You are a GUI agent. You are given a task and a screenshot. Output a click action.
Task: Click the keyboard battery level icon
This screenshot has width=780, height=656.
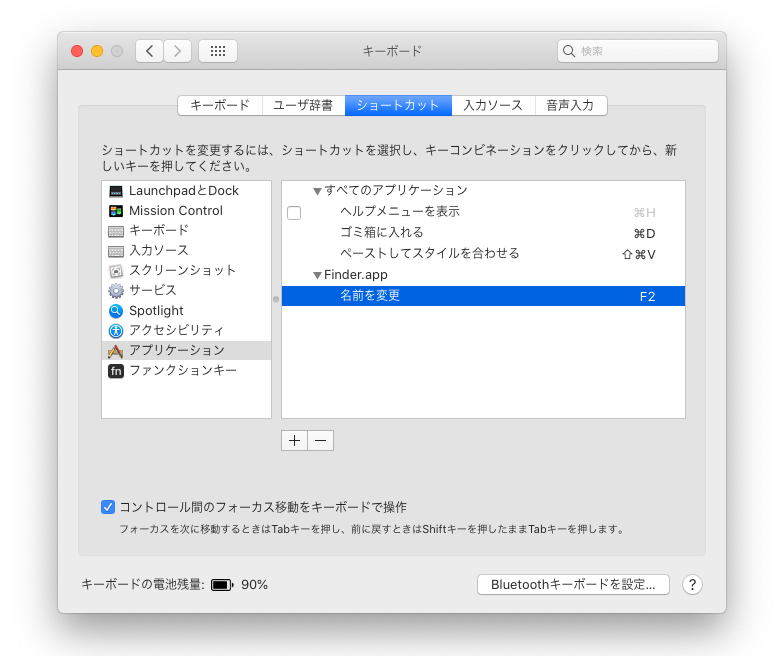click(x=222, y=585)
